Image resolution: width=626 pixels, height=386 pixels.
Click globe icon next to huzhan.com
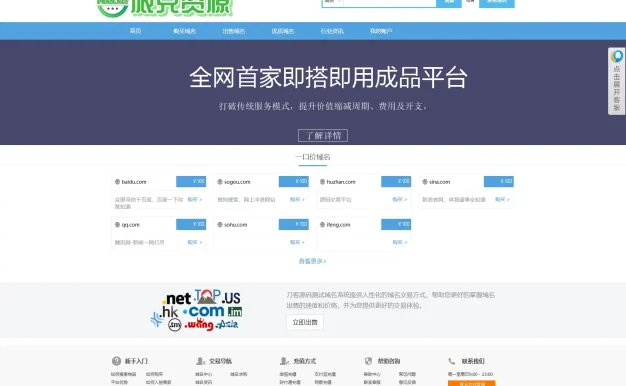[x=322, y=182]
